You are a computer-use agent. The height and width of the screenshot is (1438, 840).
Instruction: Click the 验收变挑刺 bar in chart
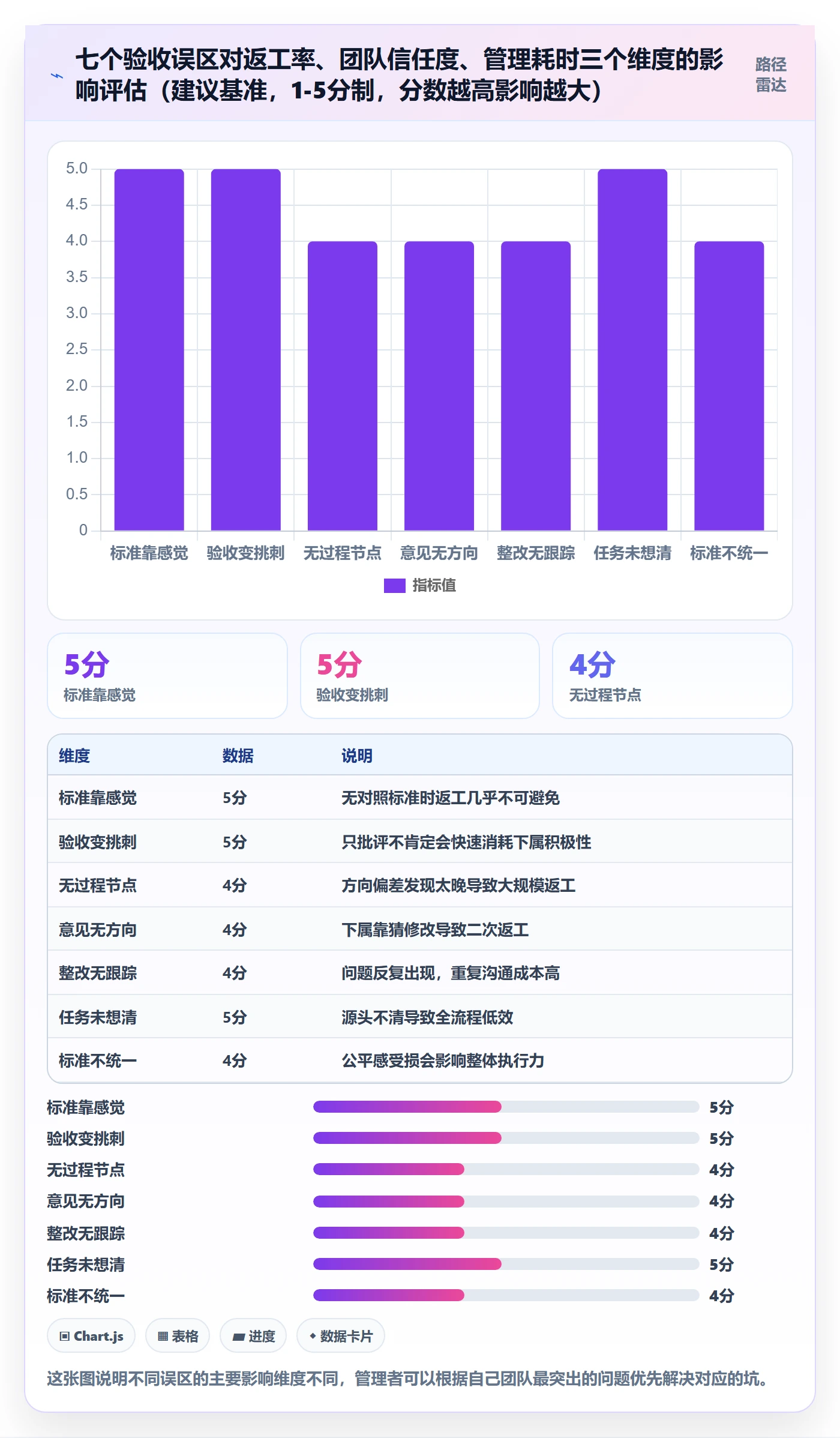[246, 349]
